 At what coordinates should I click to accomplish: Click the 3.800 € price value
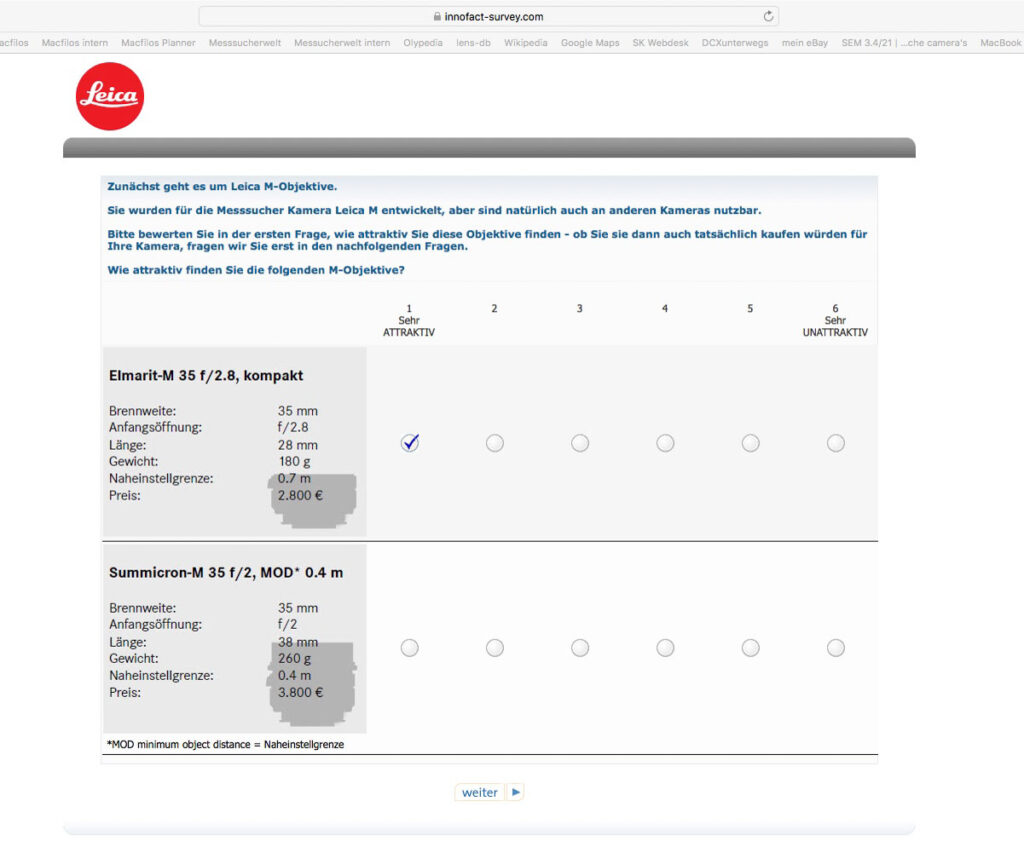pyautogui.click(x=300, y=692)
